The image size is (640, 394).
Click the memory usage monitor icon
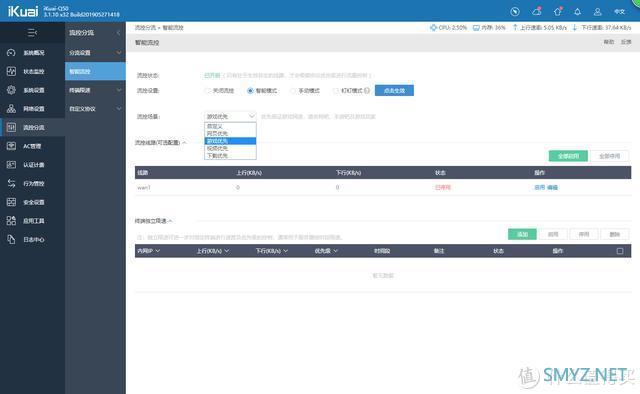click(x=476, y=28)
